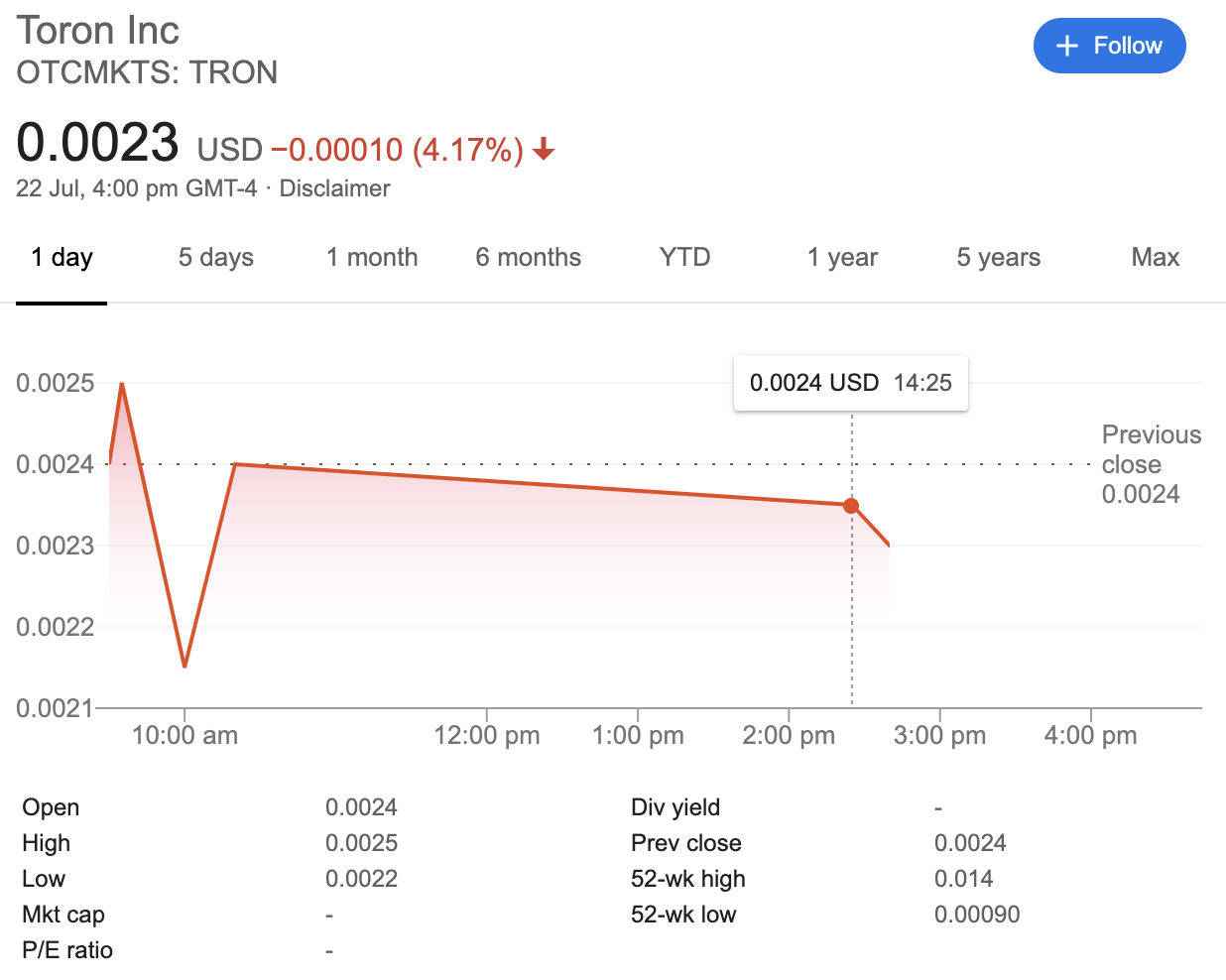Switch to 5 days range tab
This screenshot has width=1226, height=980.
click(x=216, y=258)
